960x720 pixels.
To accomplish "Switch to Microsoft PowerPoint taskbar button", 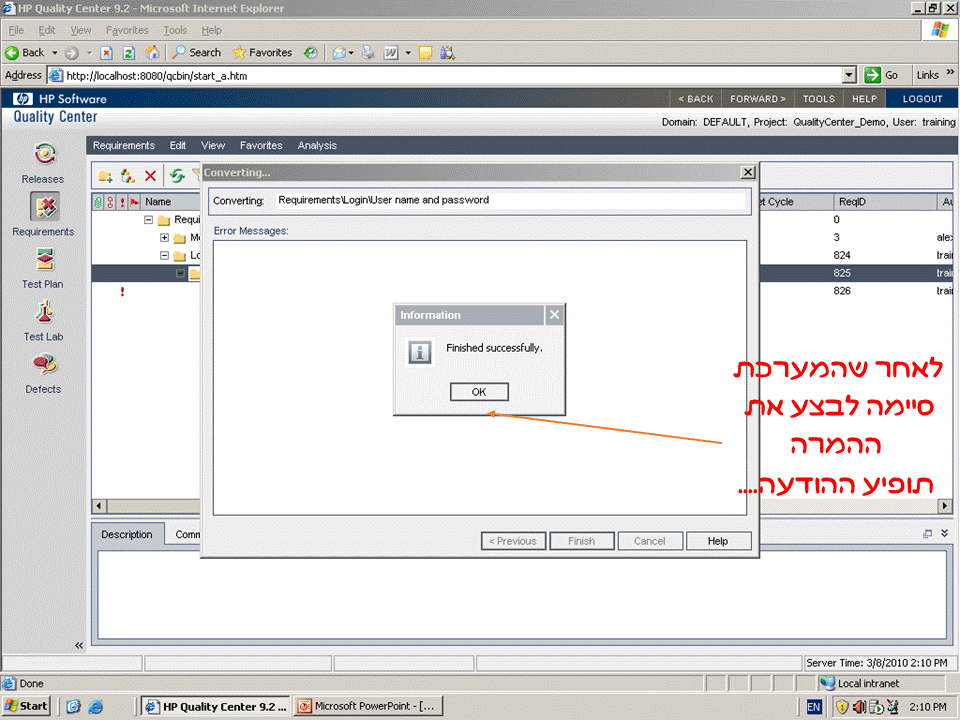I will pyautogui.click(x=367, y=707).
